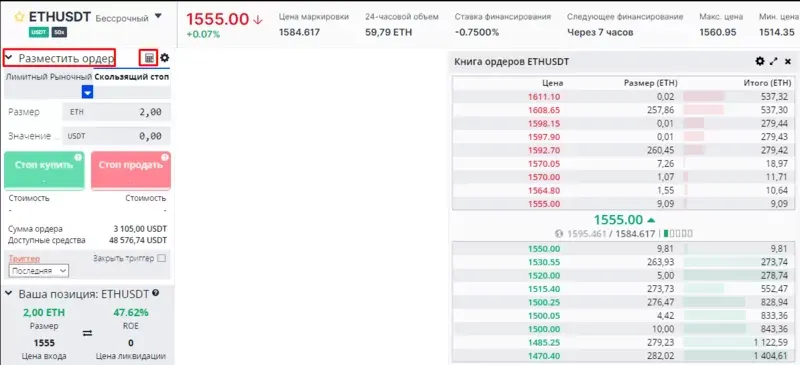The width and height of the screenshot is (800, 365).
Task: Click bid price 1470.40
Action: point(544,356)
